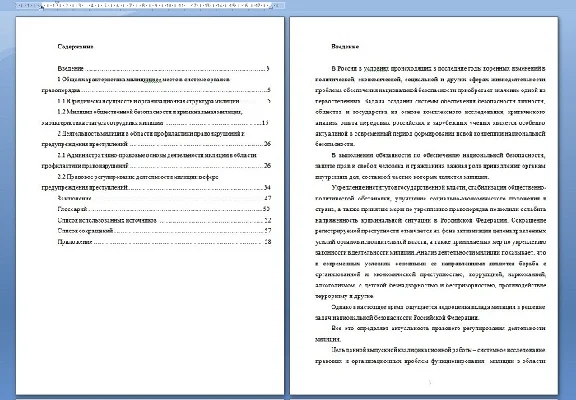Screen dimensions: 576x400
Task: Click the "Заключение" contents entry
Action: coord(164,198)
